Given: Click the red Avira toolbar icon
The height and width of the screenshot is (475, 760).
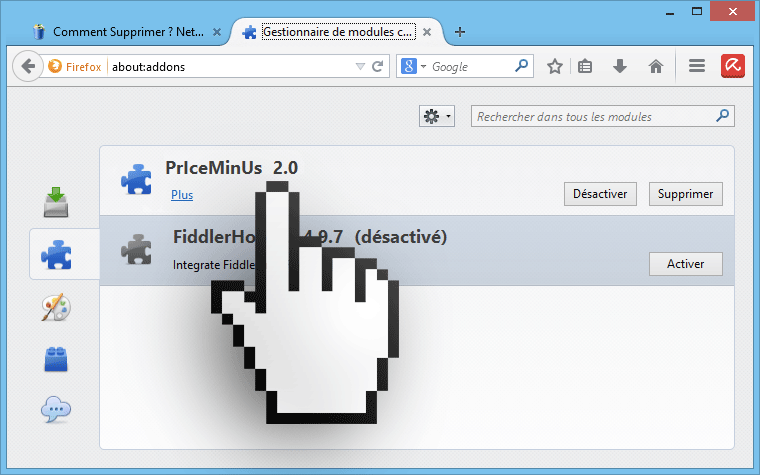Looking at the screenshot, I should tap(733, 66).
